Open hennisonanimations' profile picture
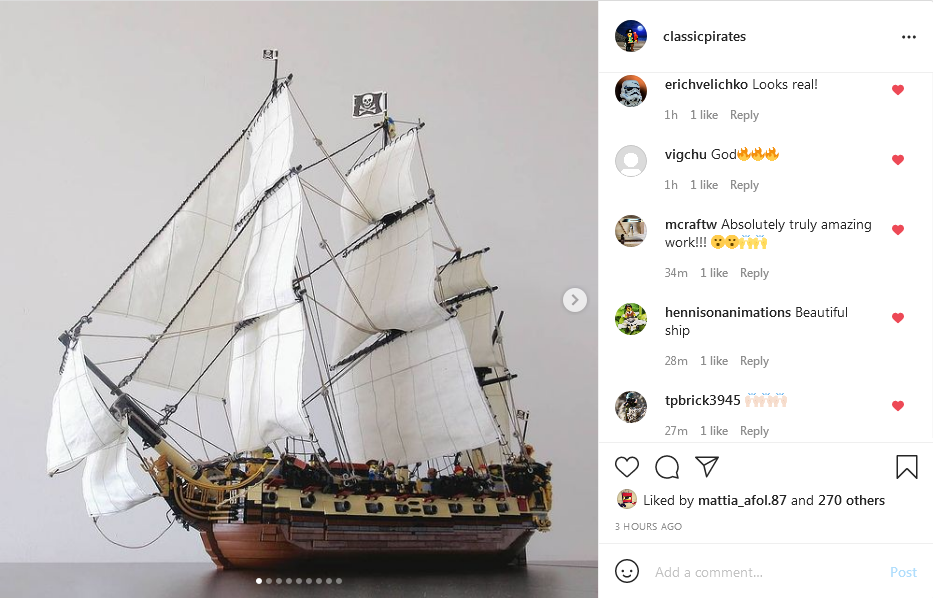Screen dimensions: 933x598 pos(631,319)
